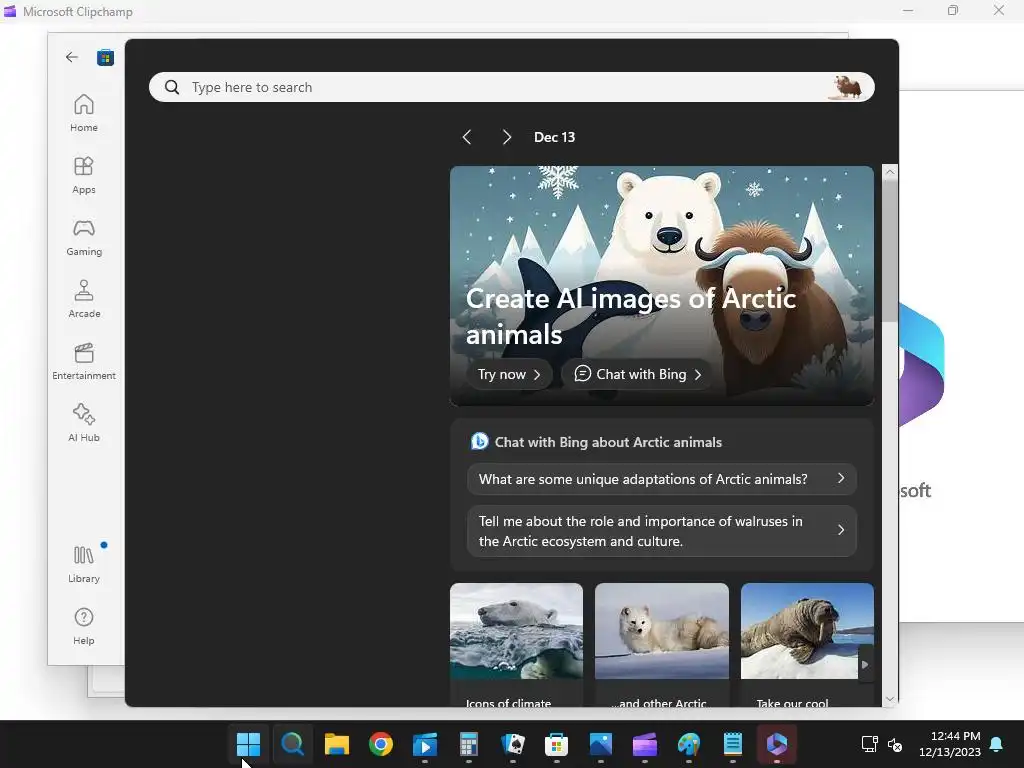Click the Store back arrow
1024x768 pixels.
(72, 57)
